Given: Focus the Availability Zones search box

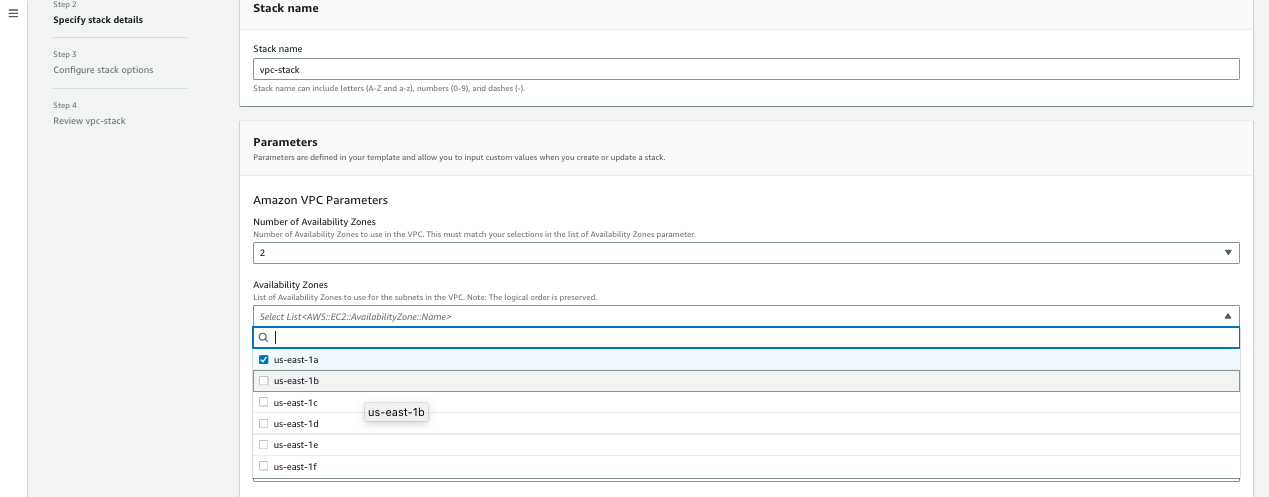Looking at the screenshot, I should pyautogui.click(x=750, y=338).
